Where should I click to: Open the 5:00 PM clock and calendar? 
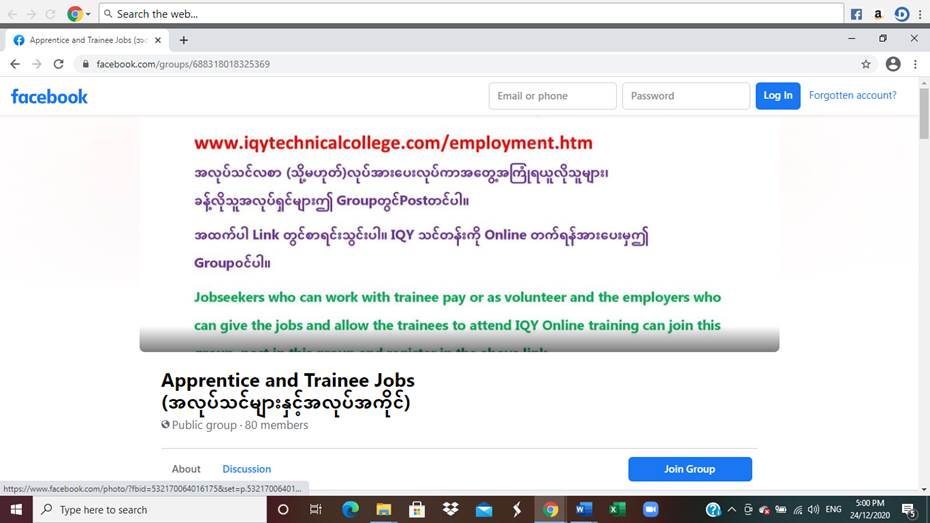(870, 509)
